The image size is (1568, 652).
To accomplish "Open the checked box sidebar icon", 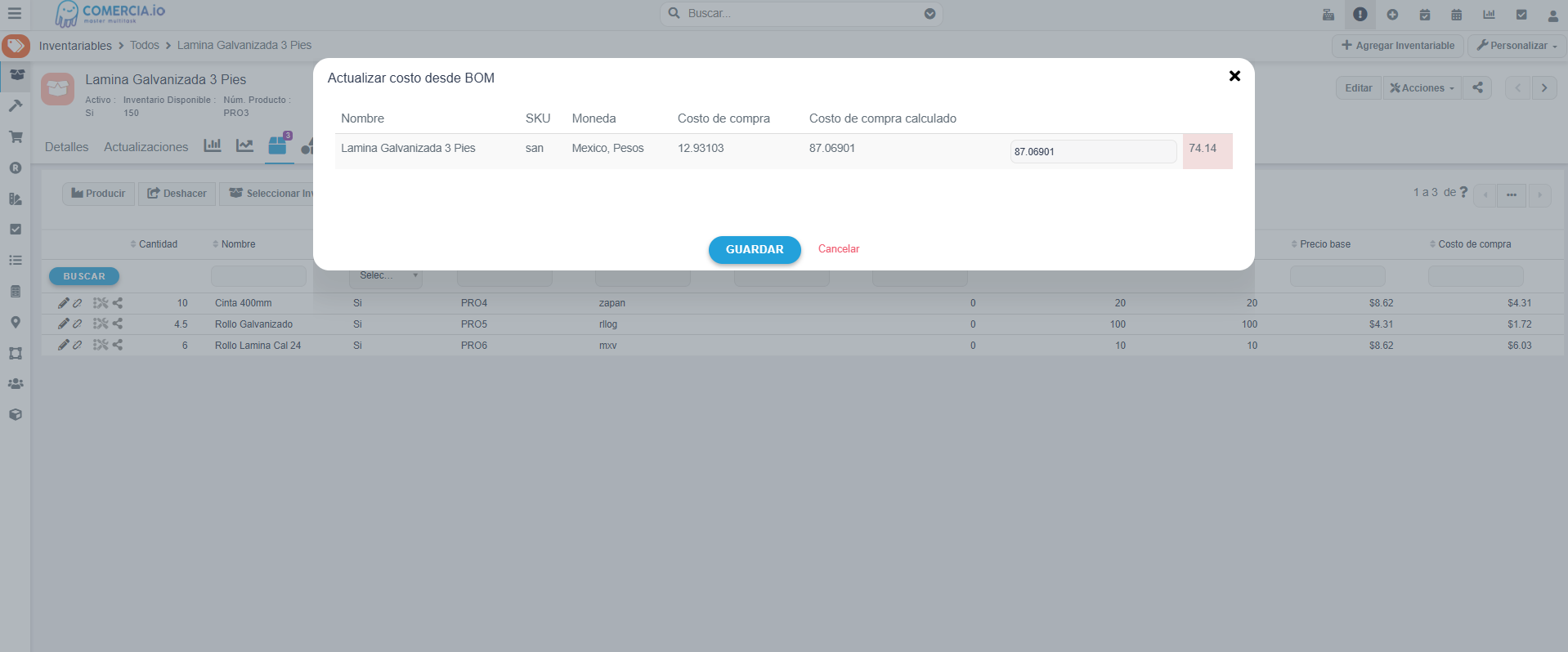I will point(16,230).
